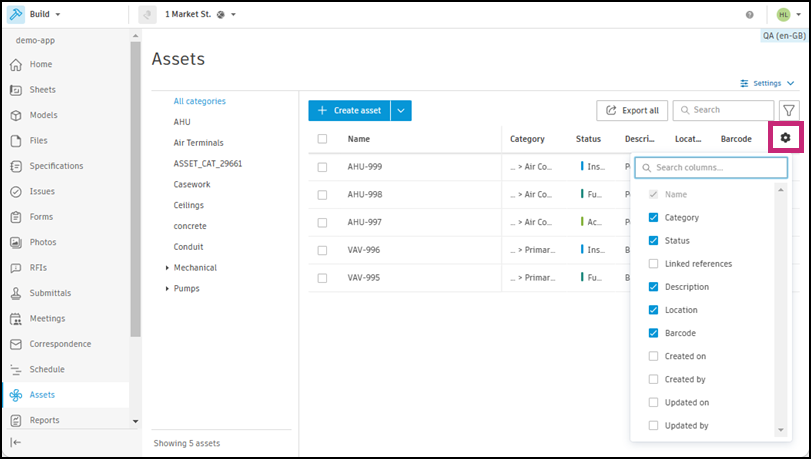Check the AHU-998 row checkbox

pyautogui.click(x=322, y=195)
